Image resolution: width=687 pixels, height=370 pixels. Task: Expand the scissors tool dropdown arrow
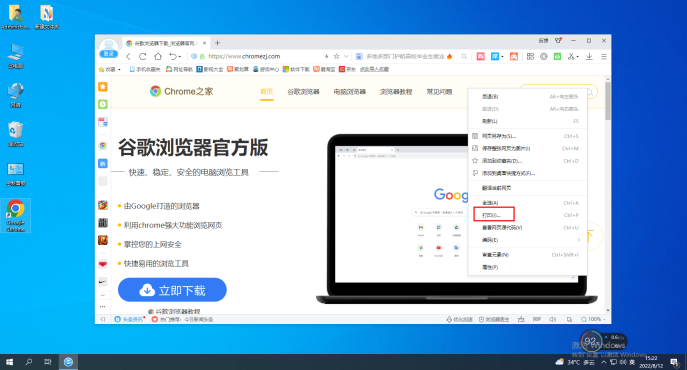578,57
